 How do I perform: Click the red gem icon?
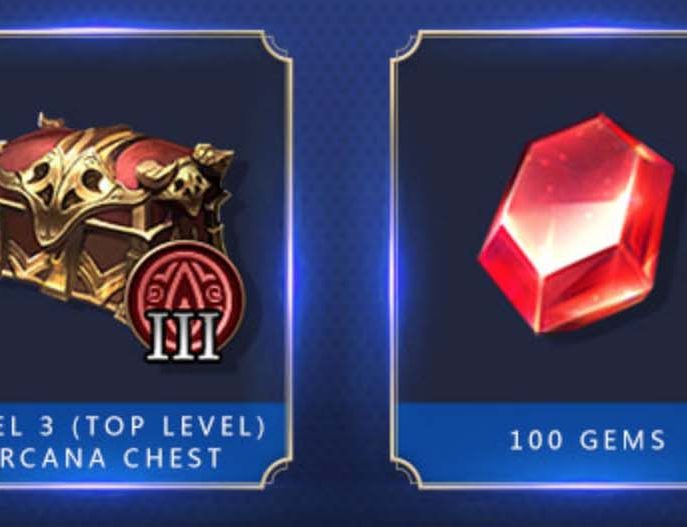coord(576,223)
